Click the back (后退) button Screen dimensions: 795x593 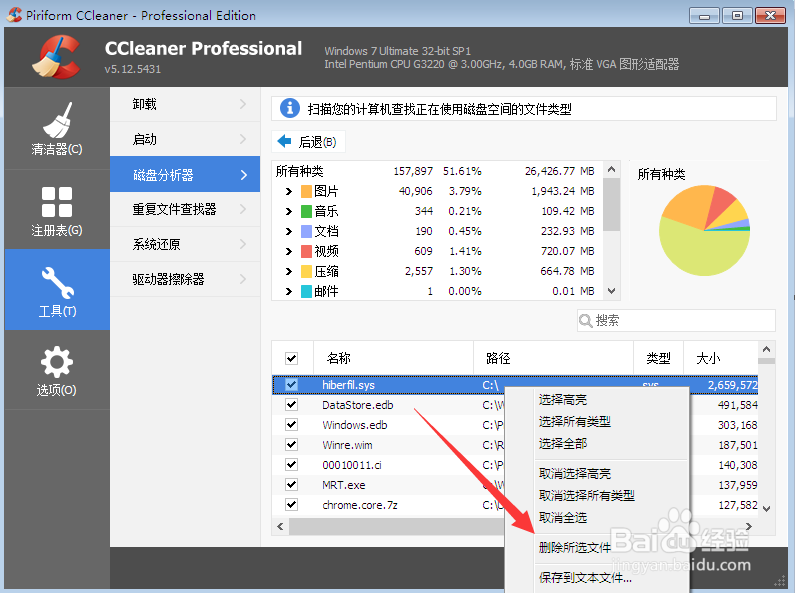[308, 141]
